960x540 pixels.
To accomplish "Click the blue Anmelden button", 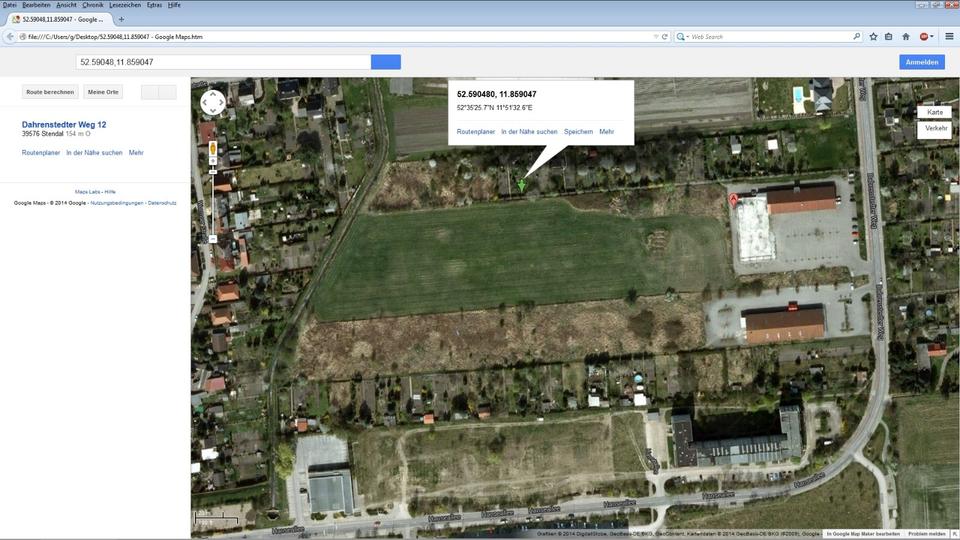I will (921, 62).
